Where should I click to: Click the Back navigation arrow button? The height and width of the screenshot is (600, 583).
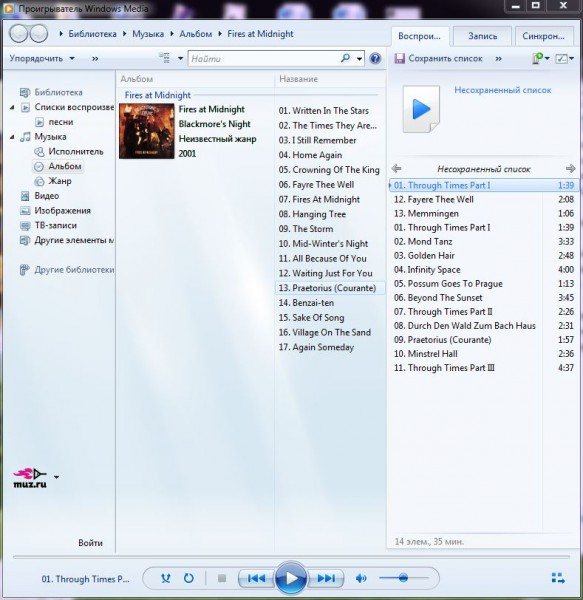click(x=19, y=34)
